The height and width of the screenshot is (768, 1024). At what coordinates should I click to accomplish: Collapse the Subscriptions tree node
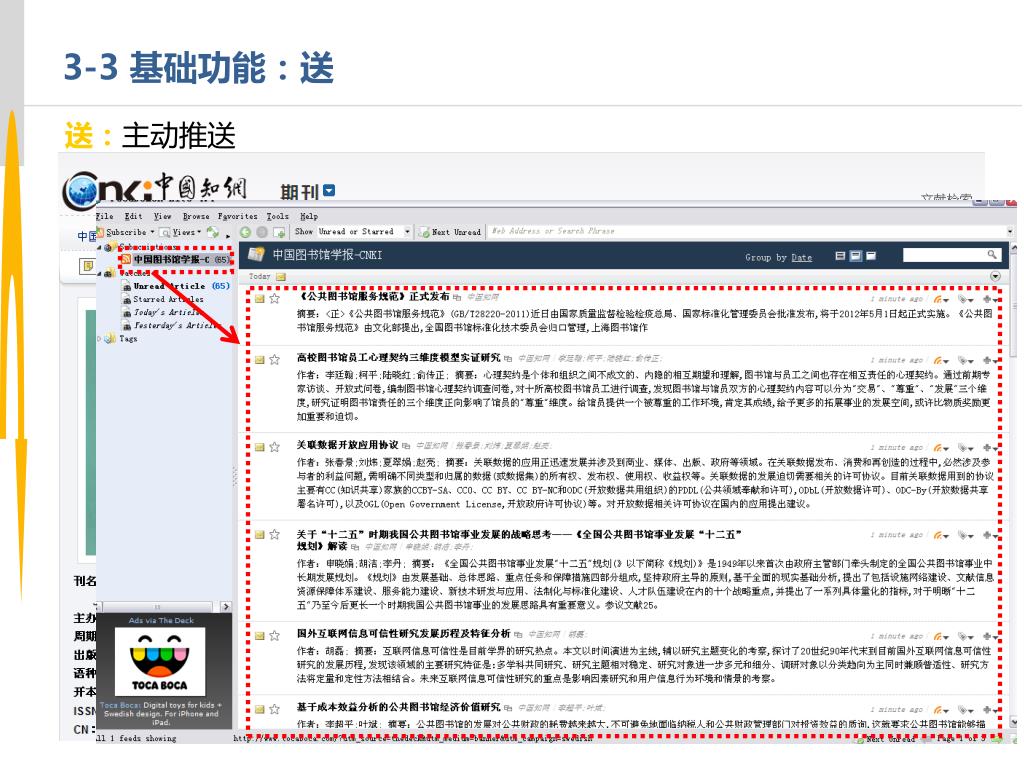pyautogui.click(x=99, y=247)
